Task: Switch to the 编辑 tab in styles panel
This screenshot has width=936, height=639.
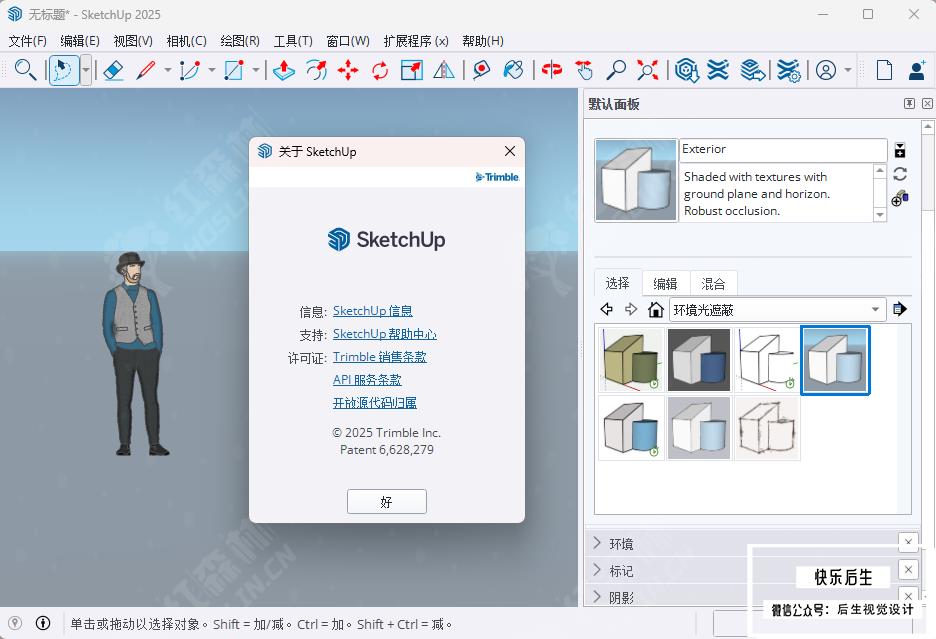Action: pyautogui.click(x=666, y=283)
